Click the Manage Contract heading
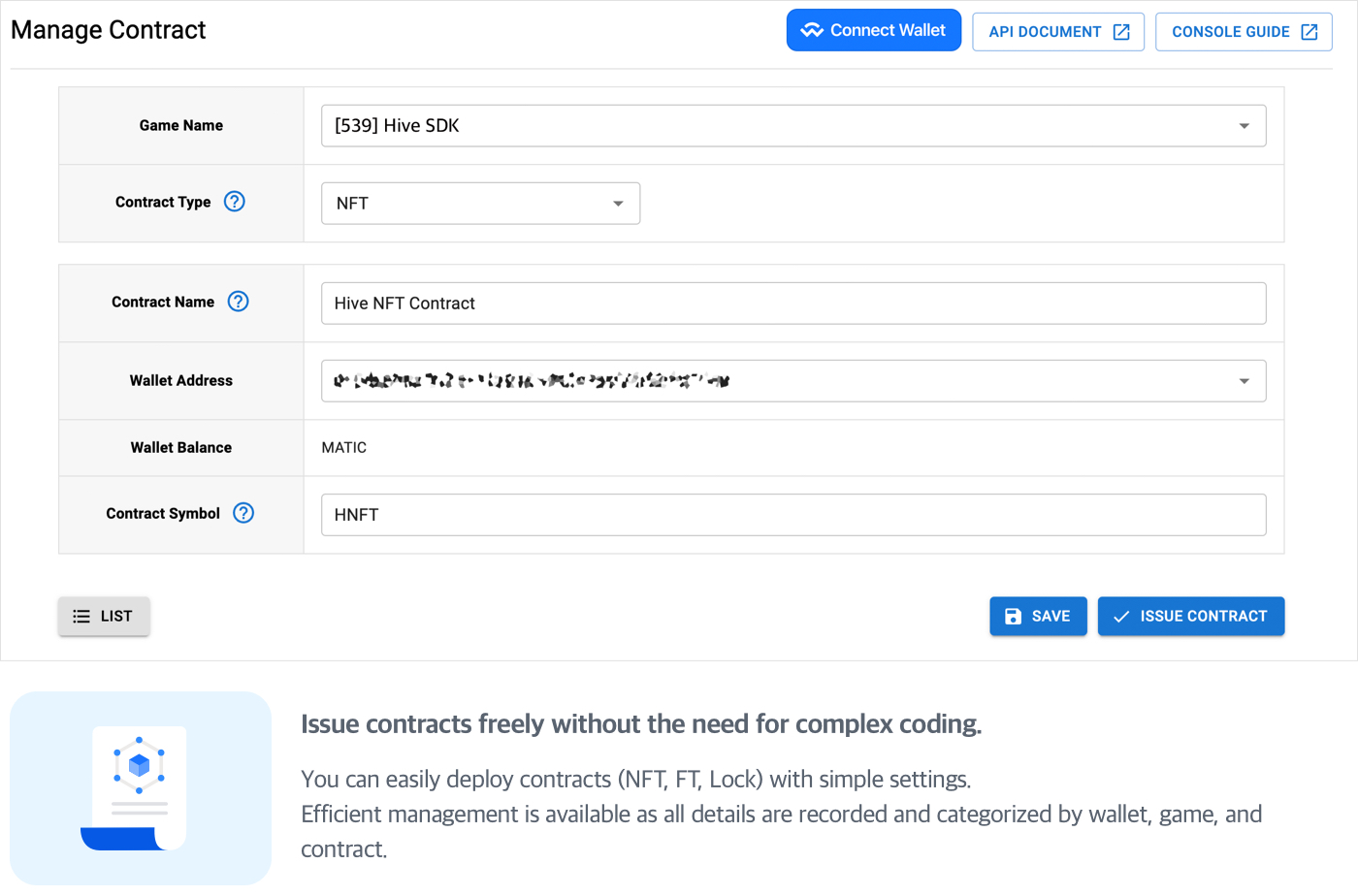This screenshot has height=896, width=1358. [109, 30]
